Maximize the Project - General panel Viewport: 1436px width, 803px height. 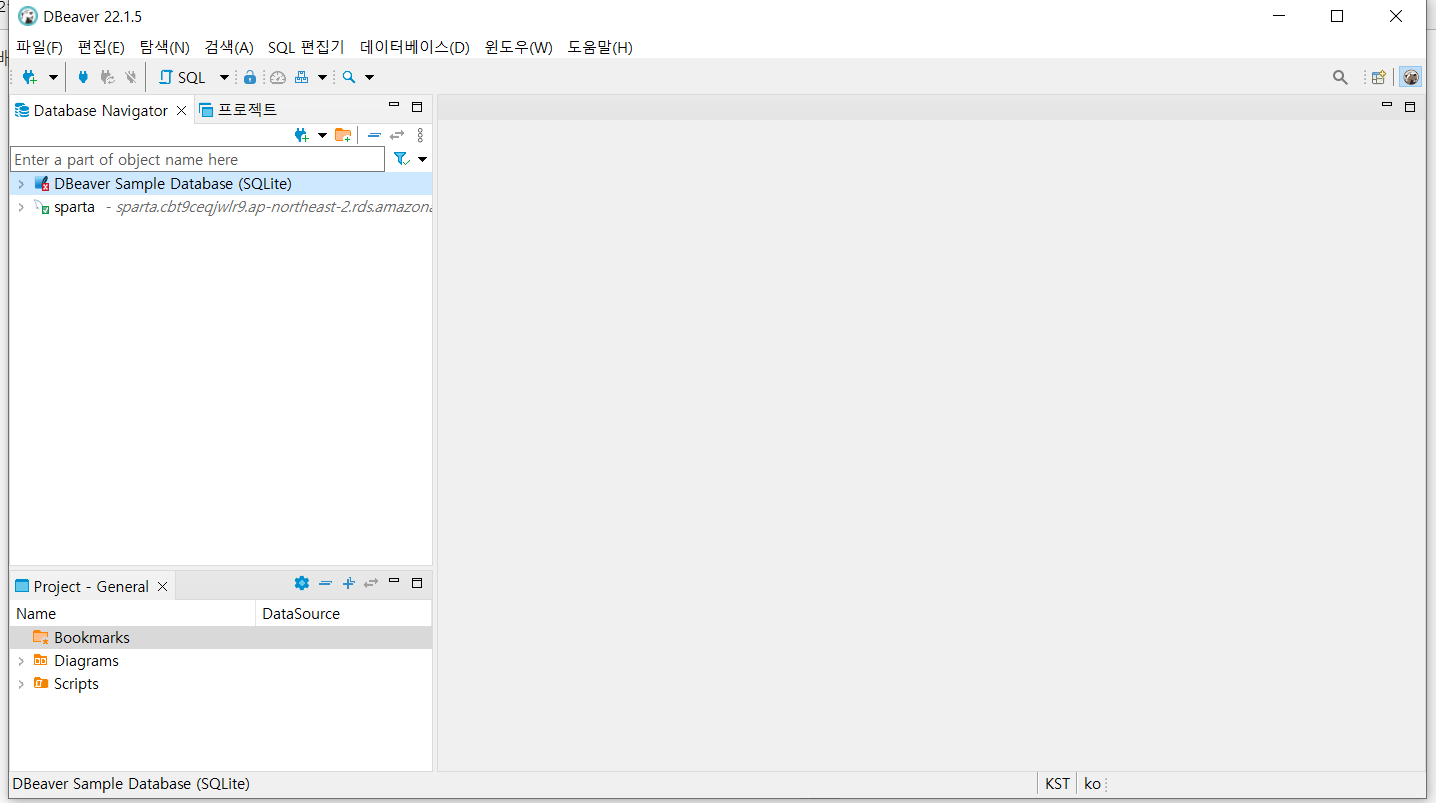tap(417, 582)
